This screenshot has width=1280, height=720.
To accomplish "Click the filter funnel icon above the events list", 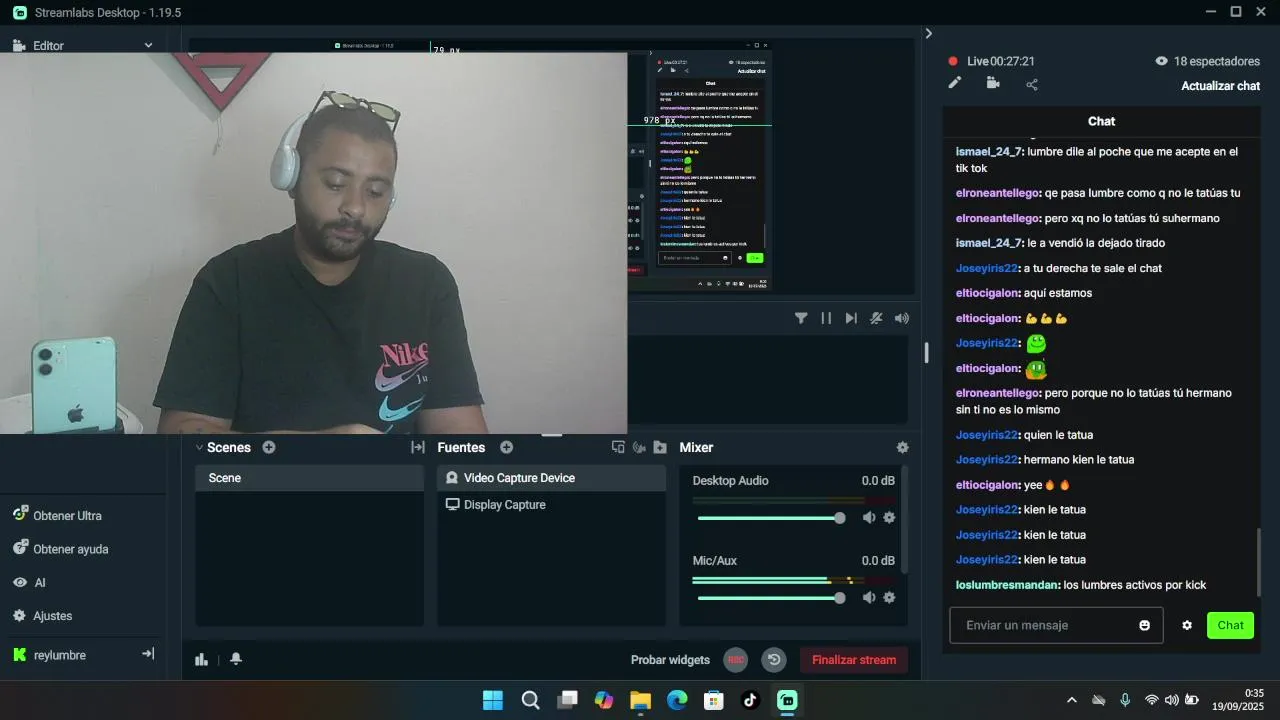I will [x=801, y=318].
